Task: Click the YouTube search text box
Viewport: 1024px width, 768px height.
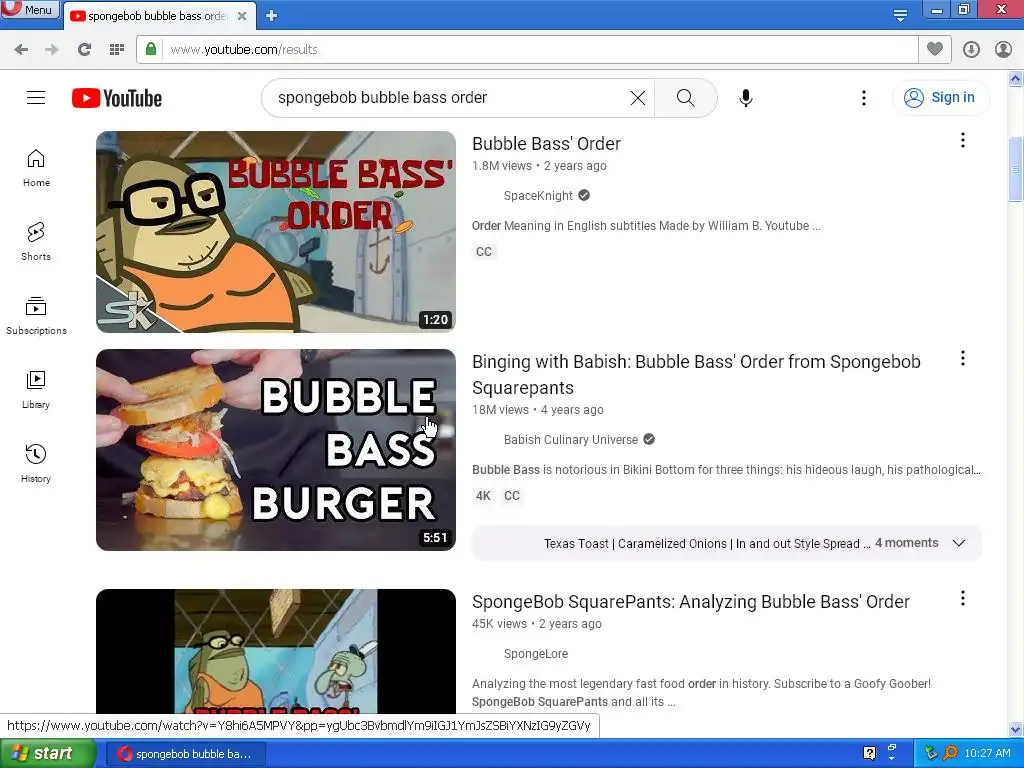Action: (x=447, y=98)
